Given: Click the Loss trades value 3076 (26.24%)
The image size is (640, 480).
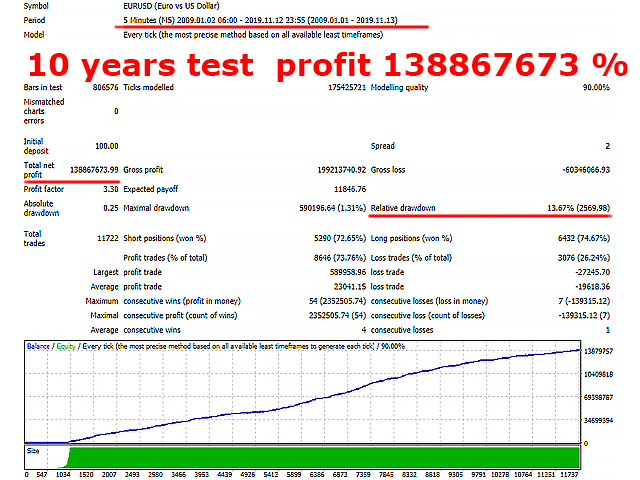Looking at the screenshot, I should pos(584,258).
